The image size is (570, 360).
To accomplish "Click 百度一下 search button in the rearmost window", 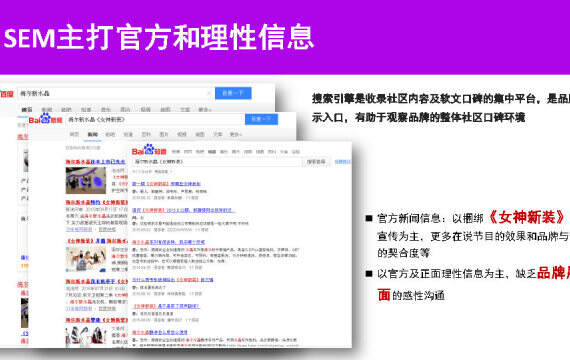I will 233,93.
